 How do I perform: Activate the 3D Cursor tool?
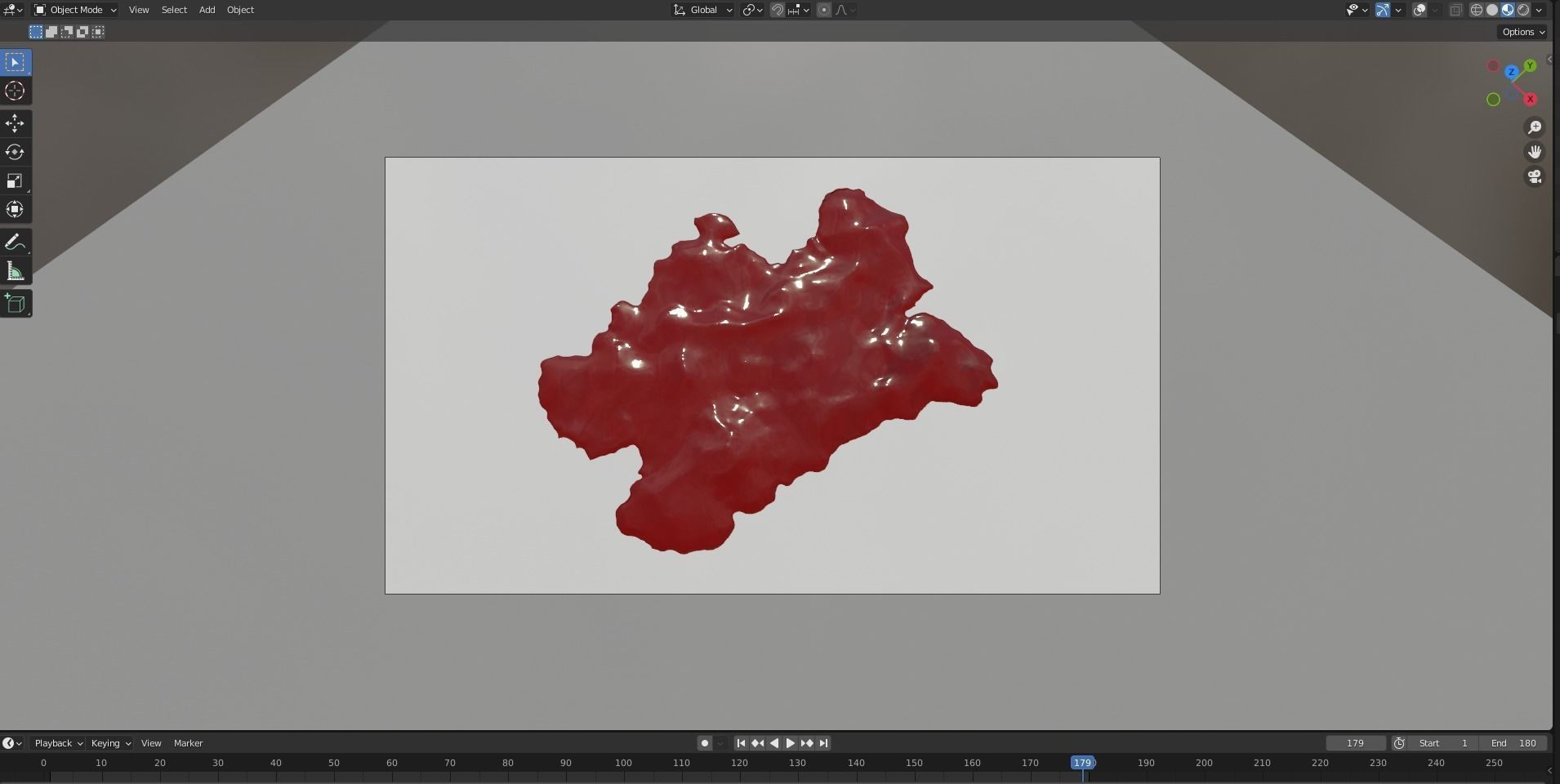[x=16, y=91]
